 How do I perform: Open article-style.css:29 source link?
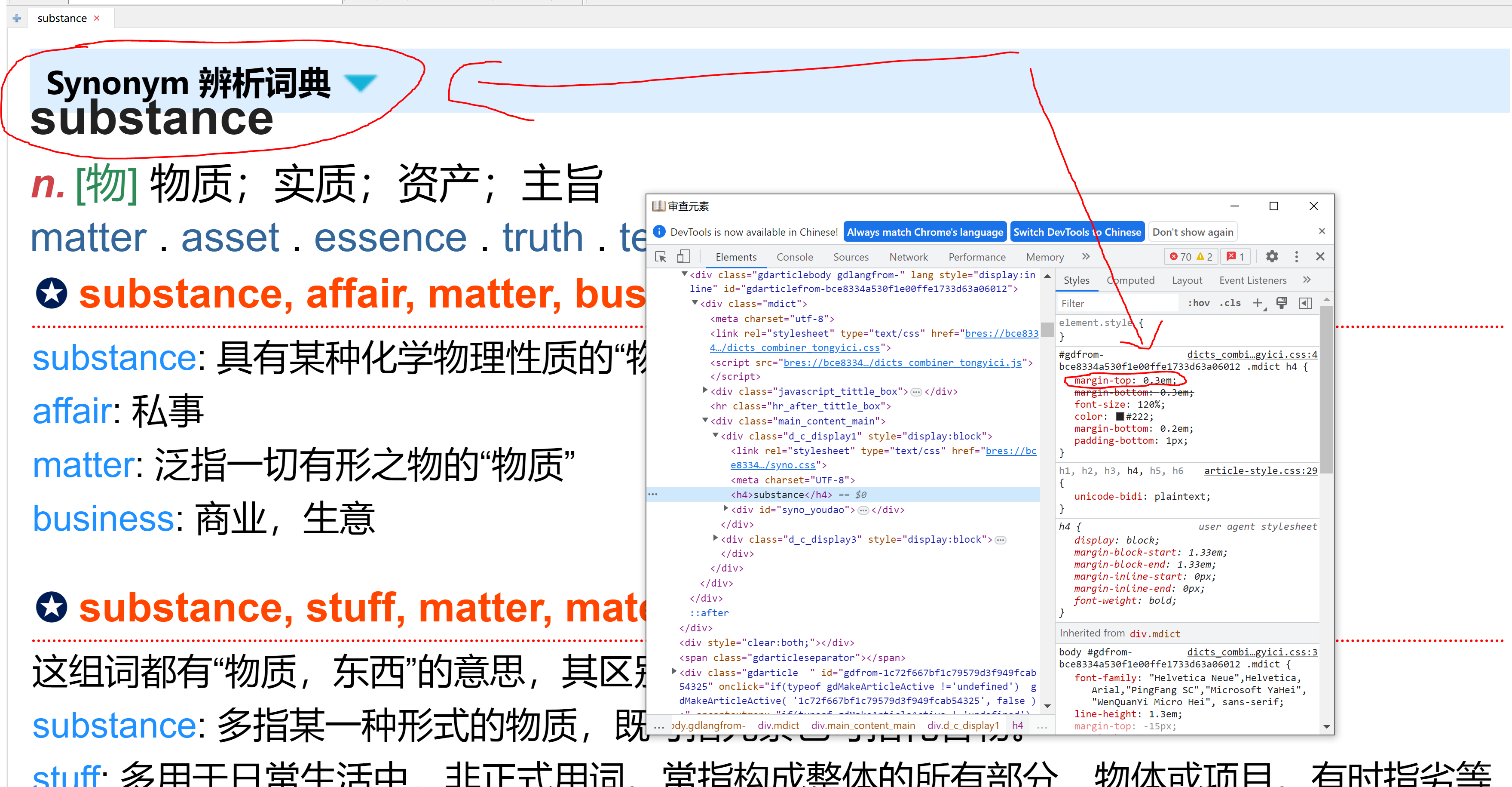[1260, 470]
